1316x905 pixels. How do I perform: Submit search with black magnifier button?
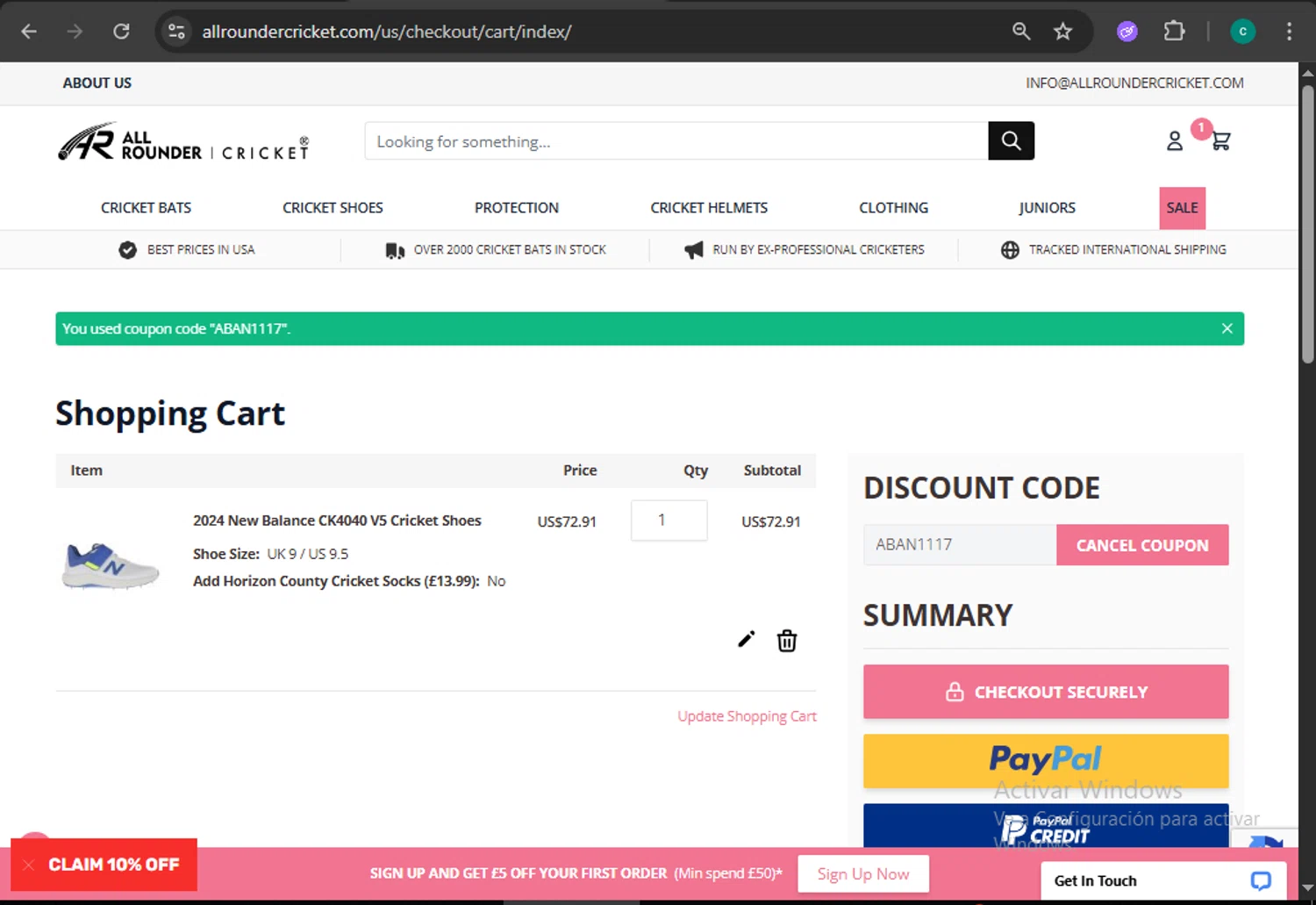pyautogui.click(x=1011, y=140)
